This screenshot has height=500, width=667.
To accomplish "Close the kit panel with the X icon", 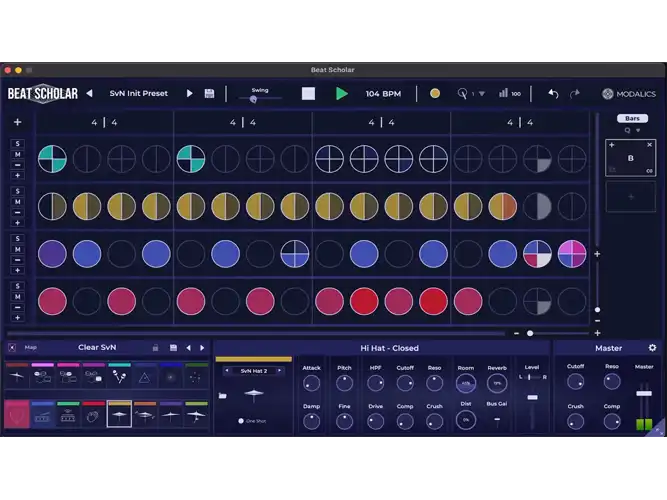I will pyautogui.click(x=12, y=348).
